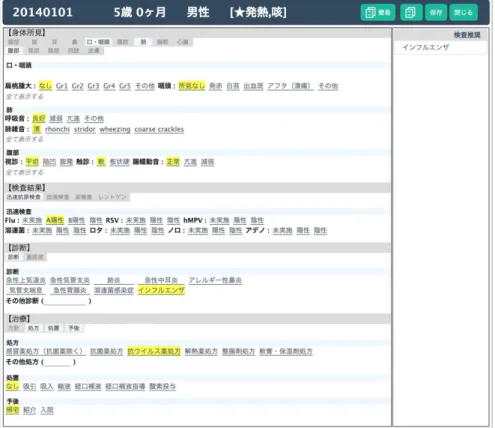Select pharynx アフタ（潰瘍） finding

[x=290, y=86]
